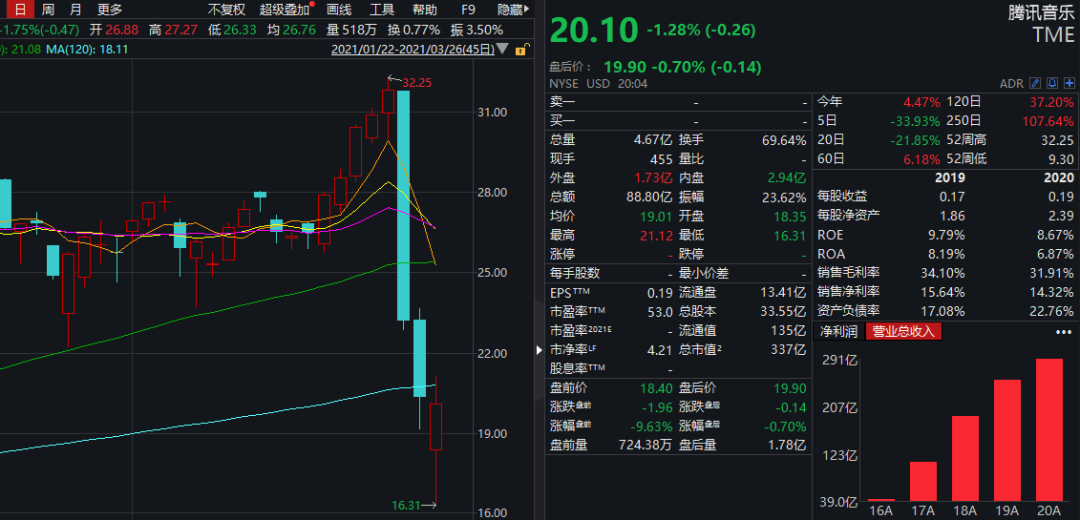Click the ROE 9.79% value
Screen dimensions: 1080x520
pos(946,235)
